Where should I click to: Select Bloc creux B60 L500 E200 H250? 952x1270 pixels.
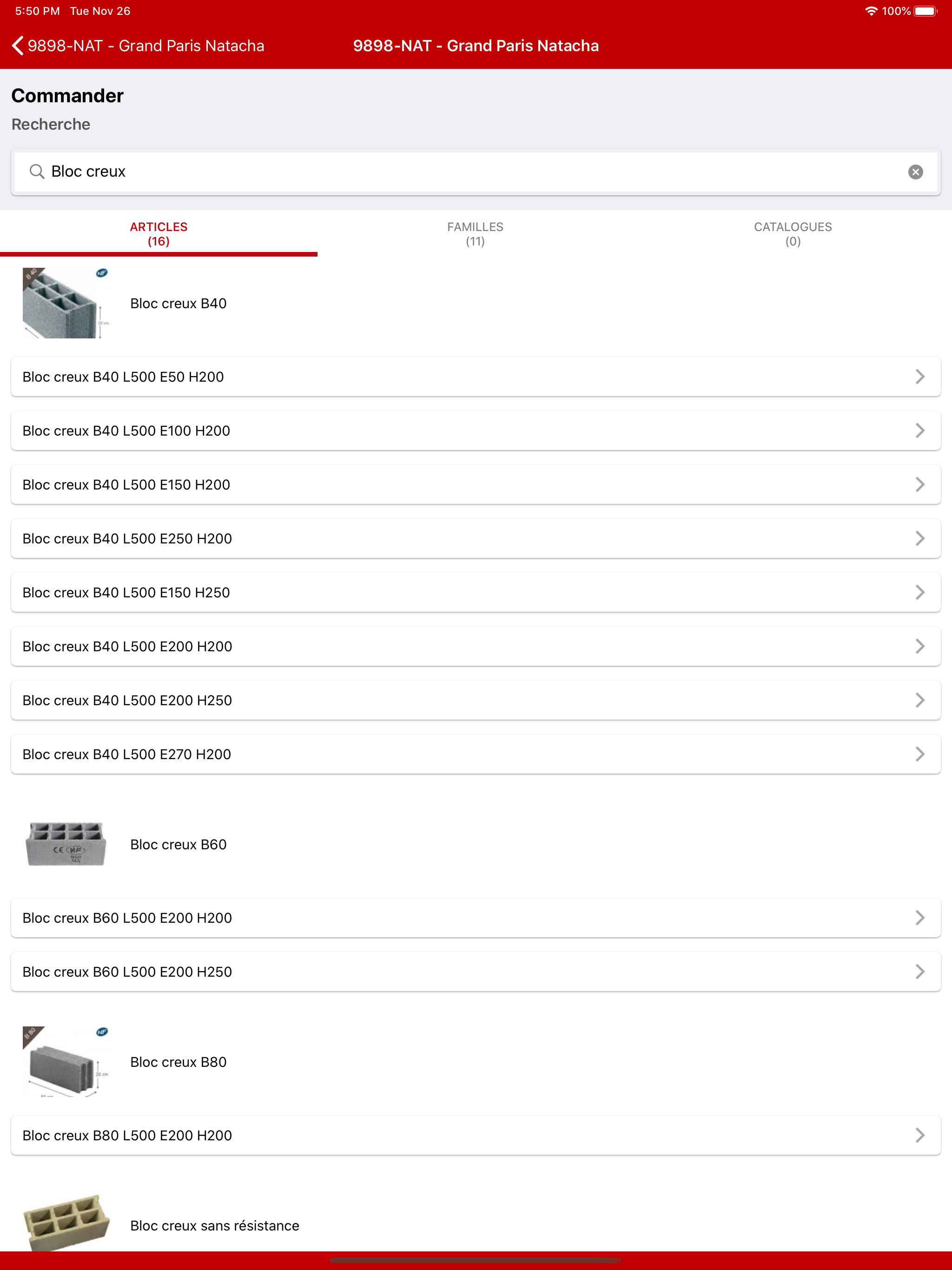(x=476, y=972)
